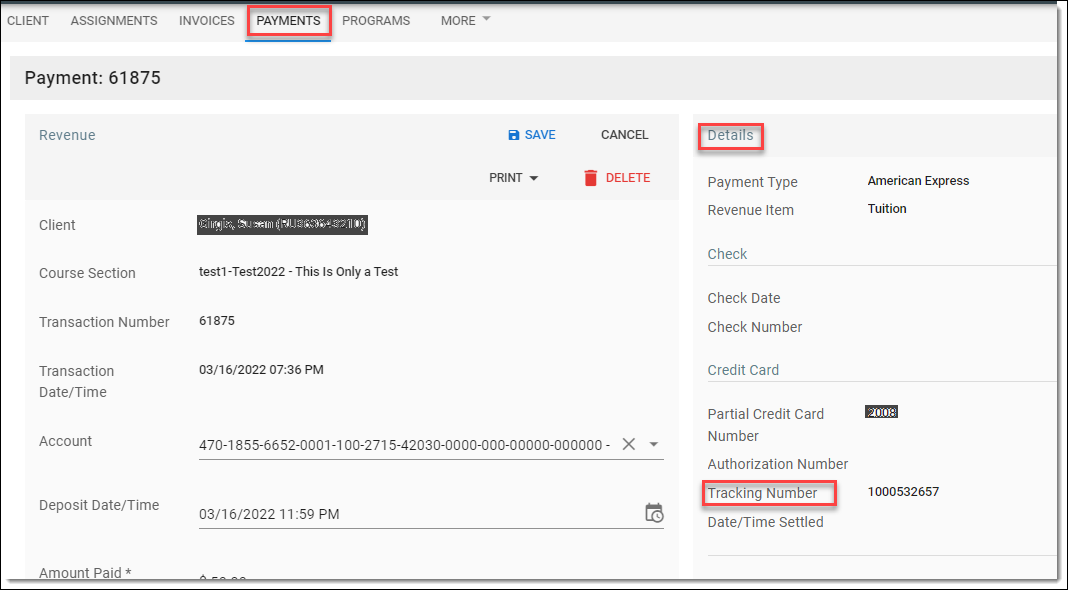The height and width of the screenshot is (590, 1068).
Task: Click the red trash Delete icon
Action: 591,178
